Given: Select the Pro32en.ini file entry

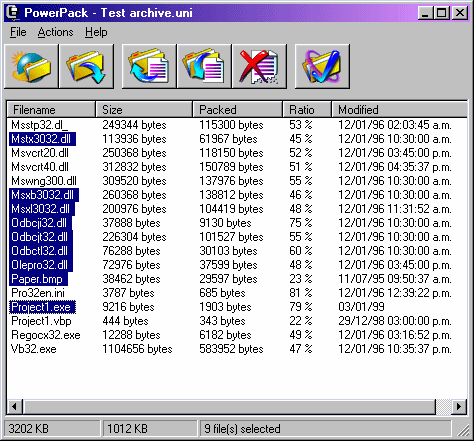Looking at the screenshot, I should [38, 293].
